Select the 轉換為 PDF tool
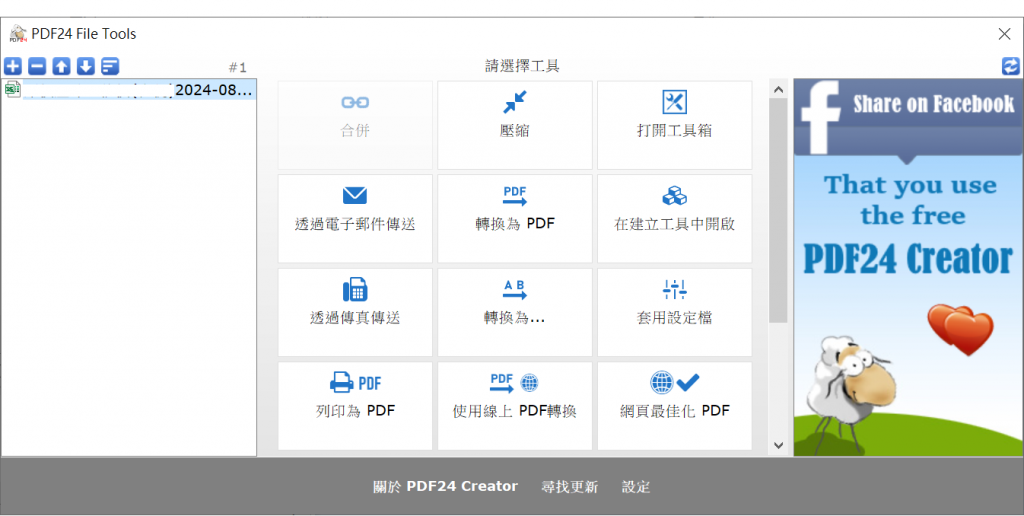 [x=515, y=218]
